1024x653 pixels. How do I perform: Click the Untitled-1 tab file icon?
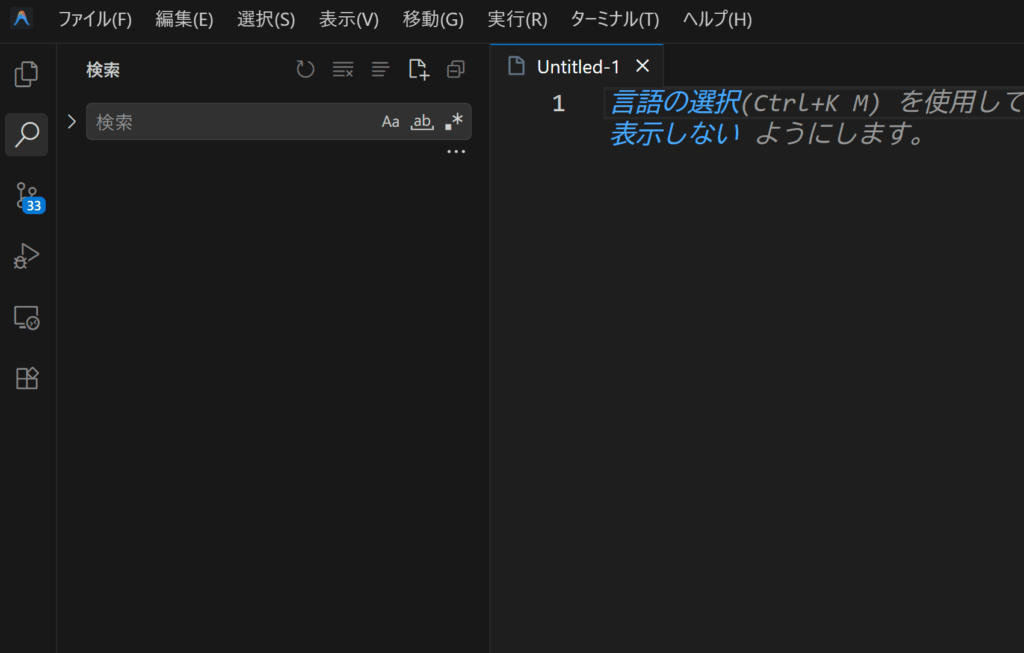tap(517, 66)
